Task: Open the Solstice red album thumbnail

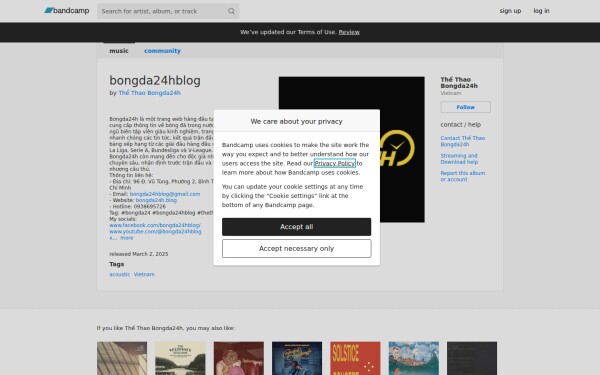Action: tap(355, 358)
